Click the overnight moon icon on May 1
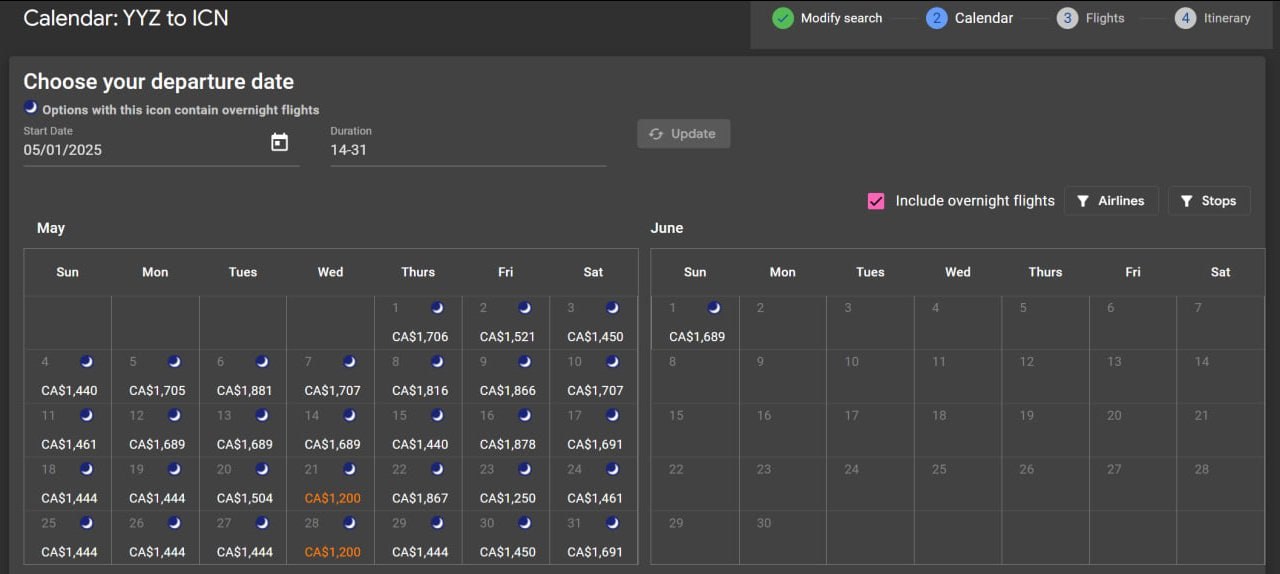Image resolution: width=1280 pixels, height=574 pixels. [x=437, y=308]
